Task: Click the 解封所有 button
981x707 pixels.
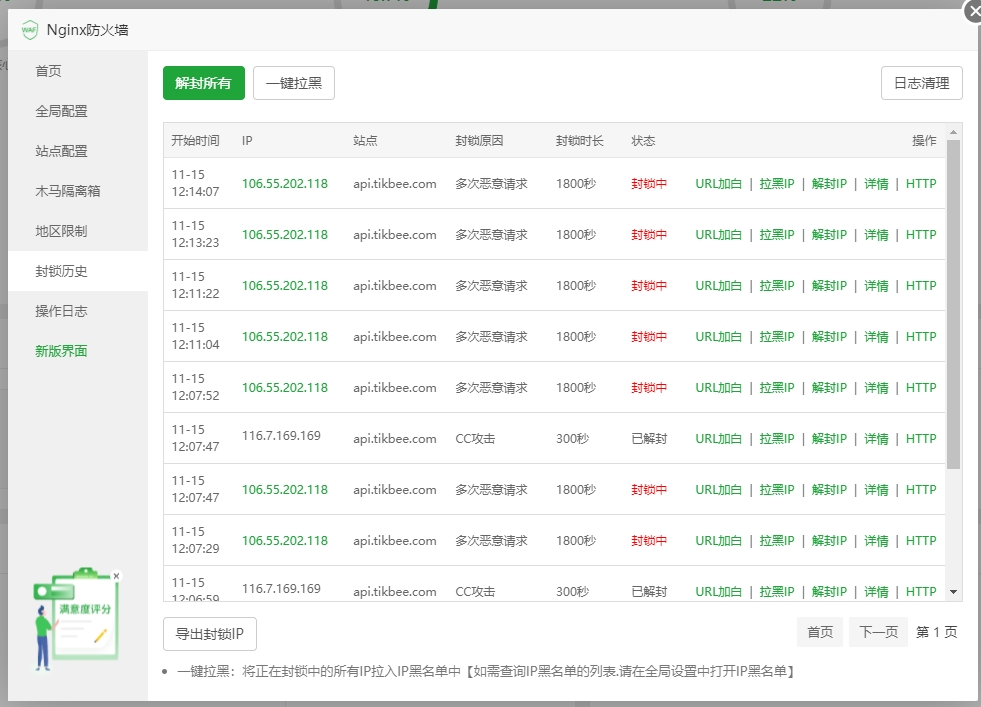Action: point(203,83)
